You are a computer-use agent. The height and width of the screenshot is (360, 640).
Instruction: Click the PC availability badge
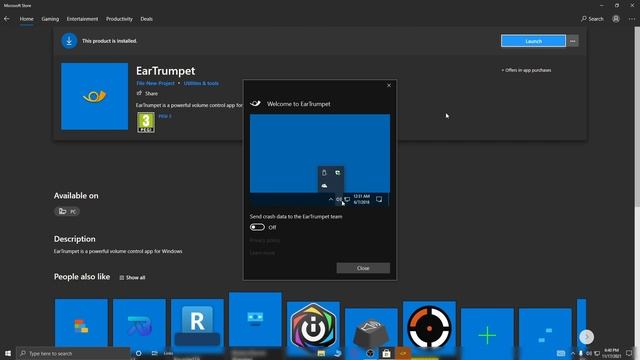coord(67,211)
